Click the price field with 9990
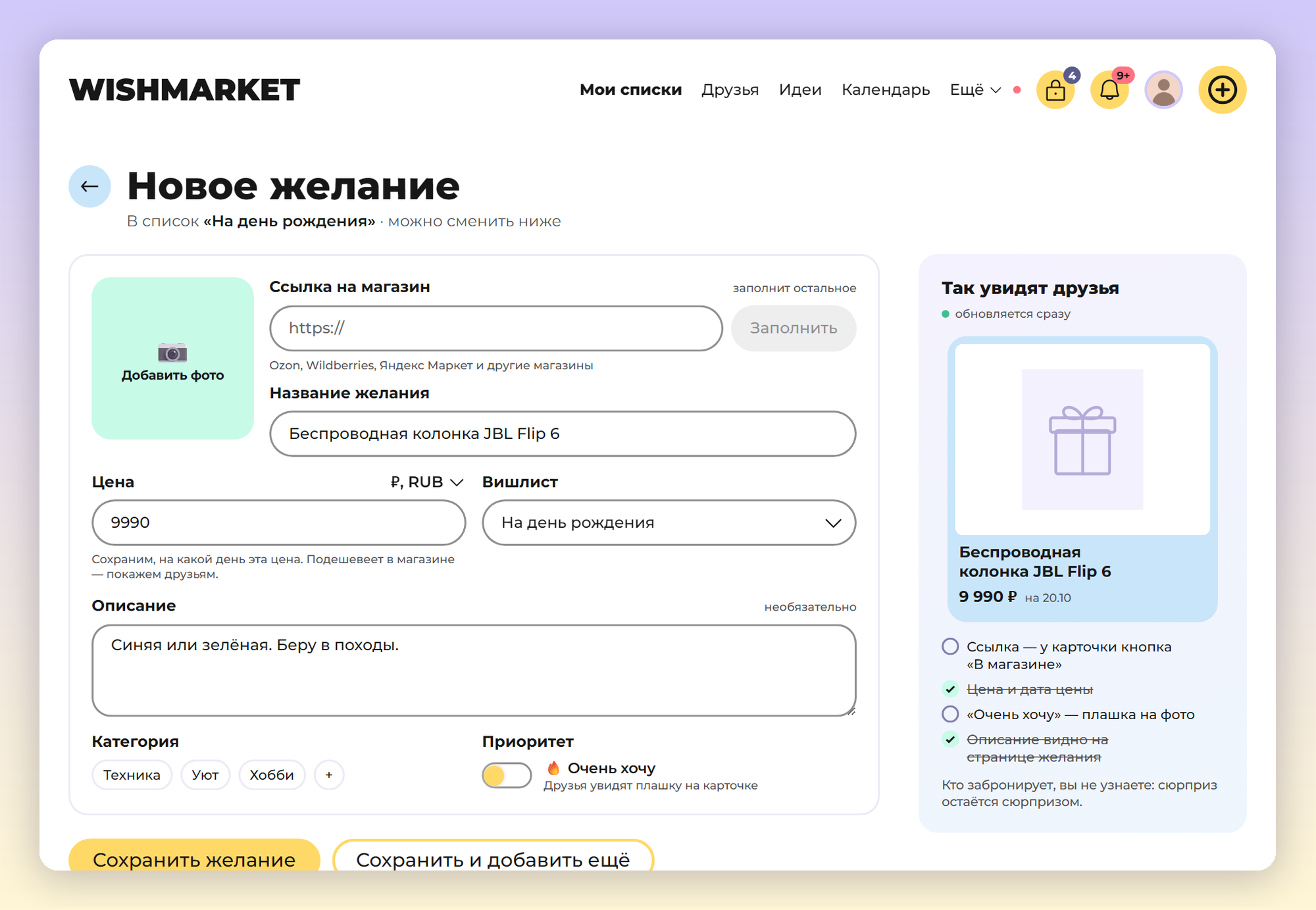Screen dimensions: 1316x910 tap(279, 522)
